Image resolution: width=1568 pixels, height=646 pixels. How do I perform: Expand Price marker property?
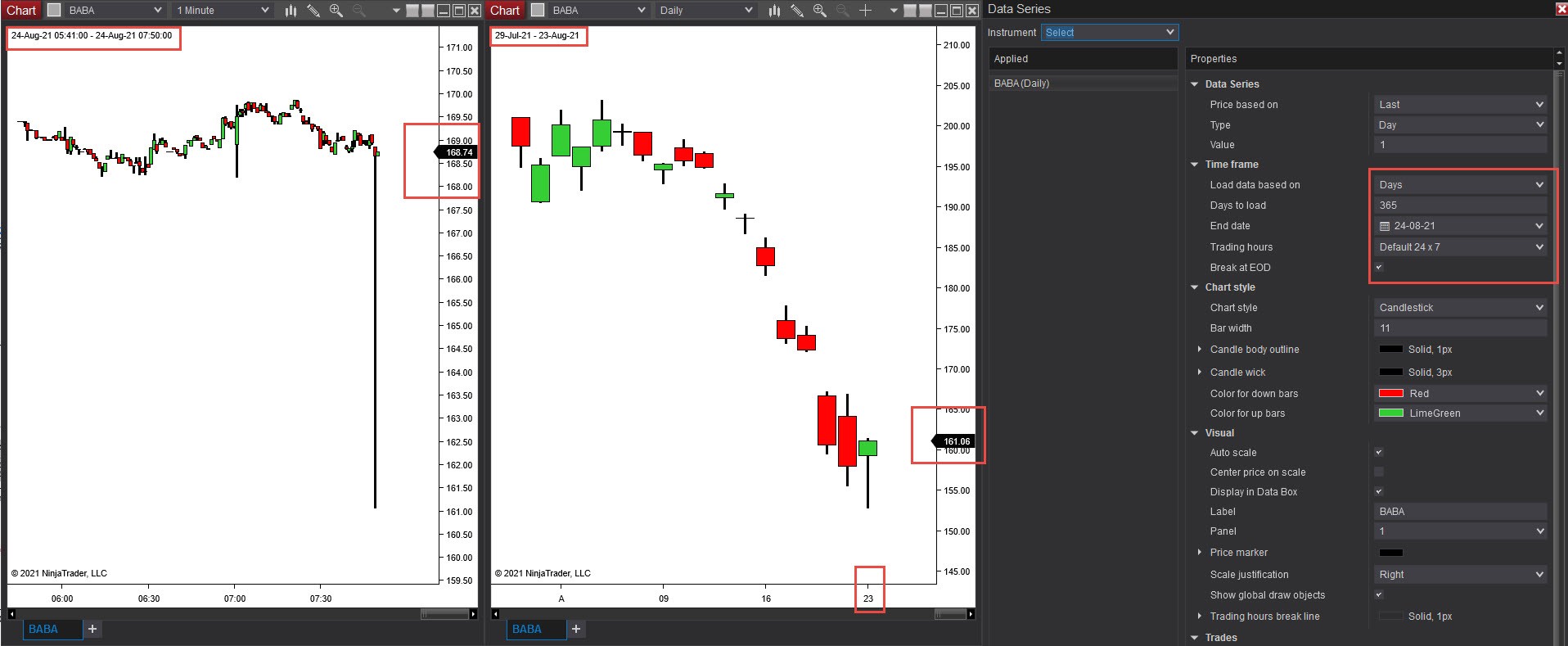(1200, 553)
